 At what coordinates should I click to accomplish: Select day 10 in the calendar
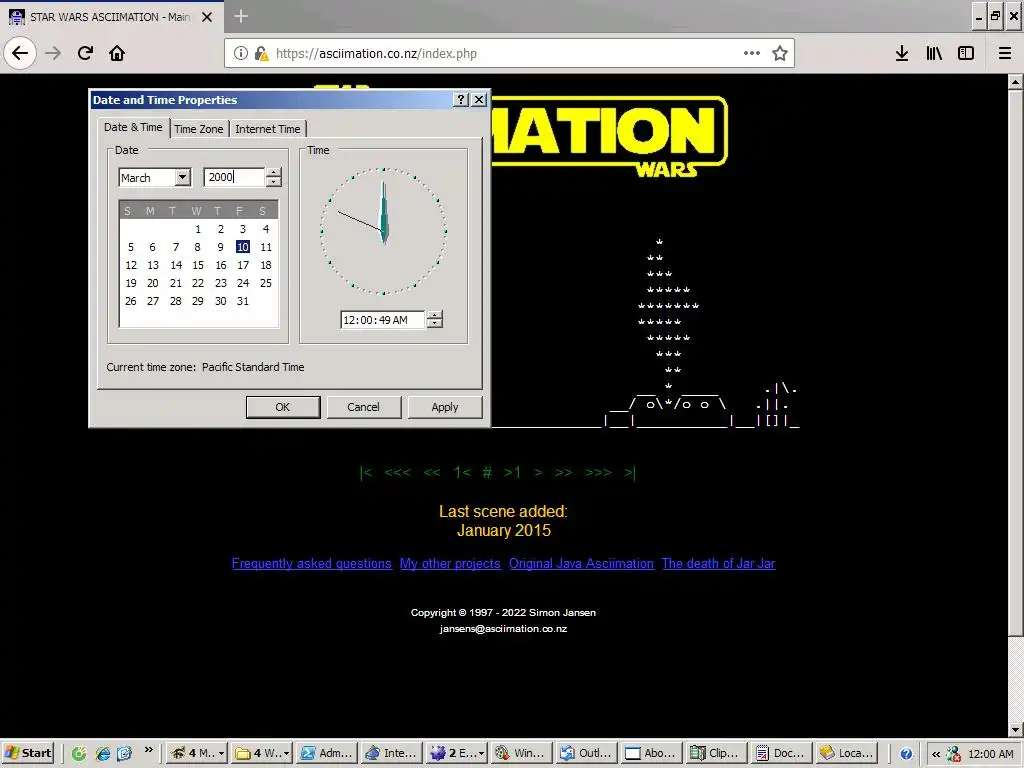coord(243,247)
